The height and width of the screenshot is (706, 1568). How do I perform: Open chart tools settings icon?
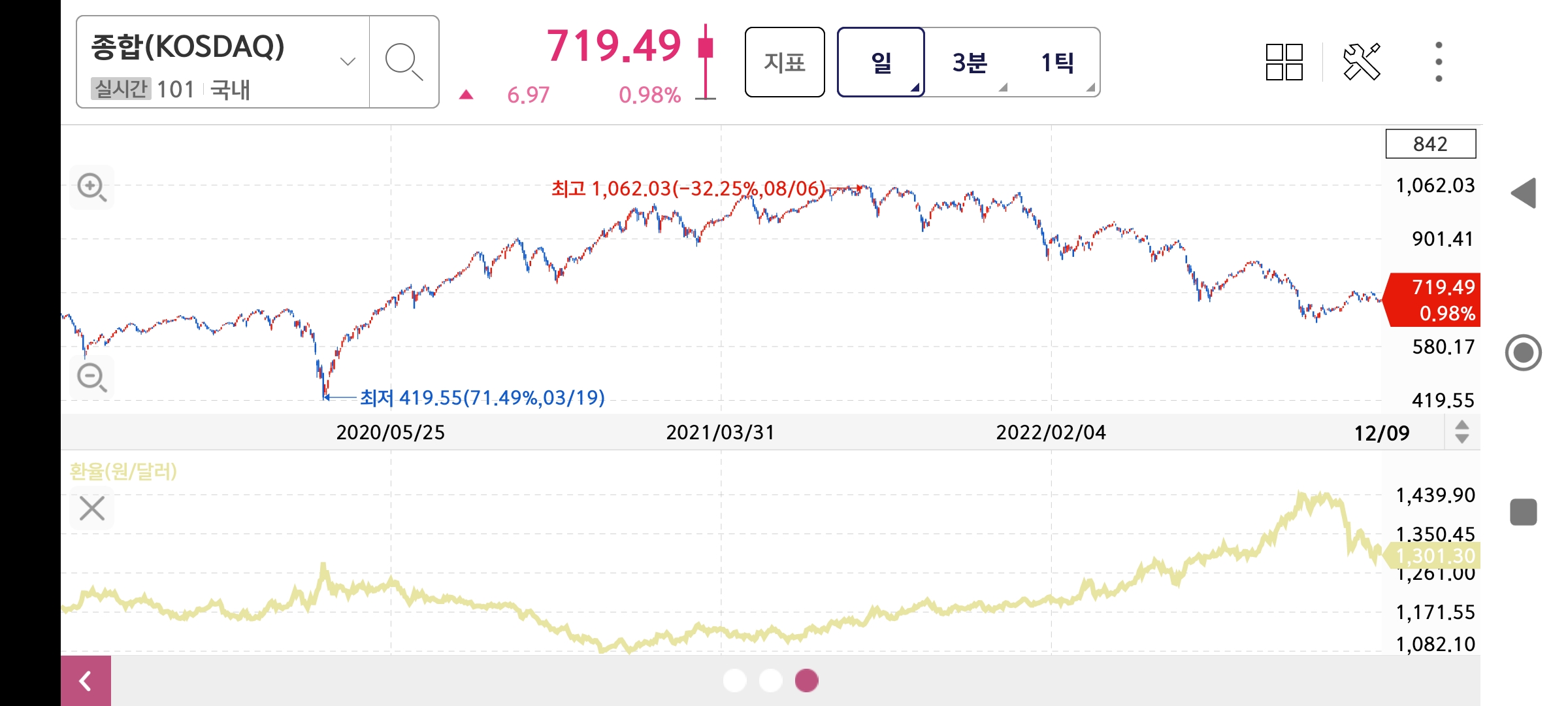coord(1362,62)
